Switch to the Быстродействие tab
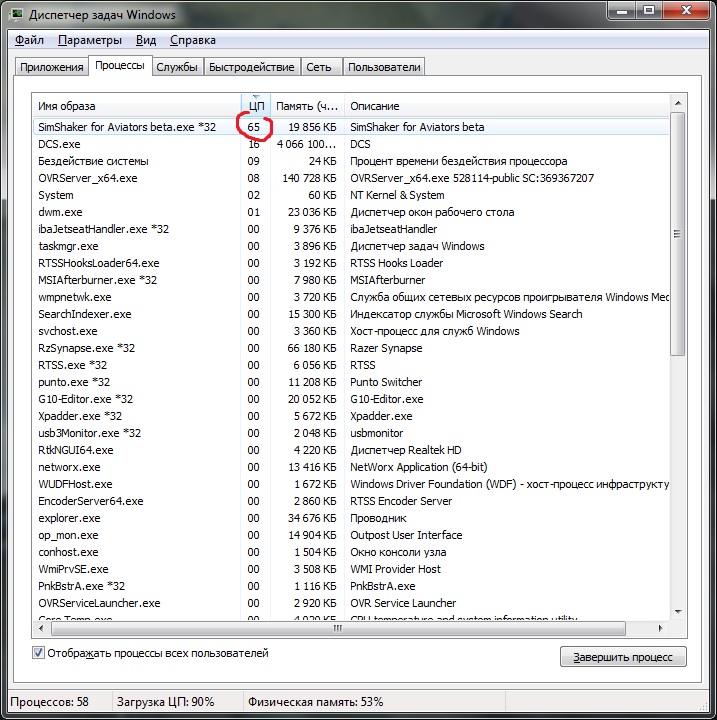 (252, 67)
